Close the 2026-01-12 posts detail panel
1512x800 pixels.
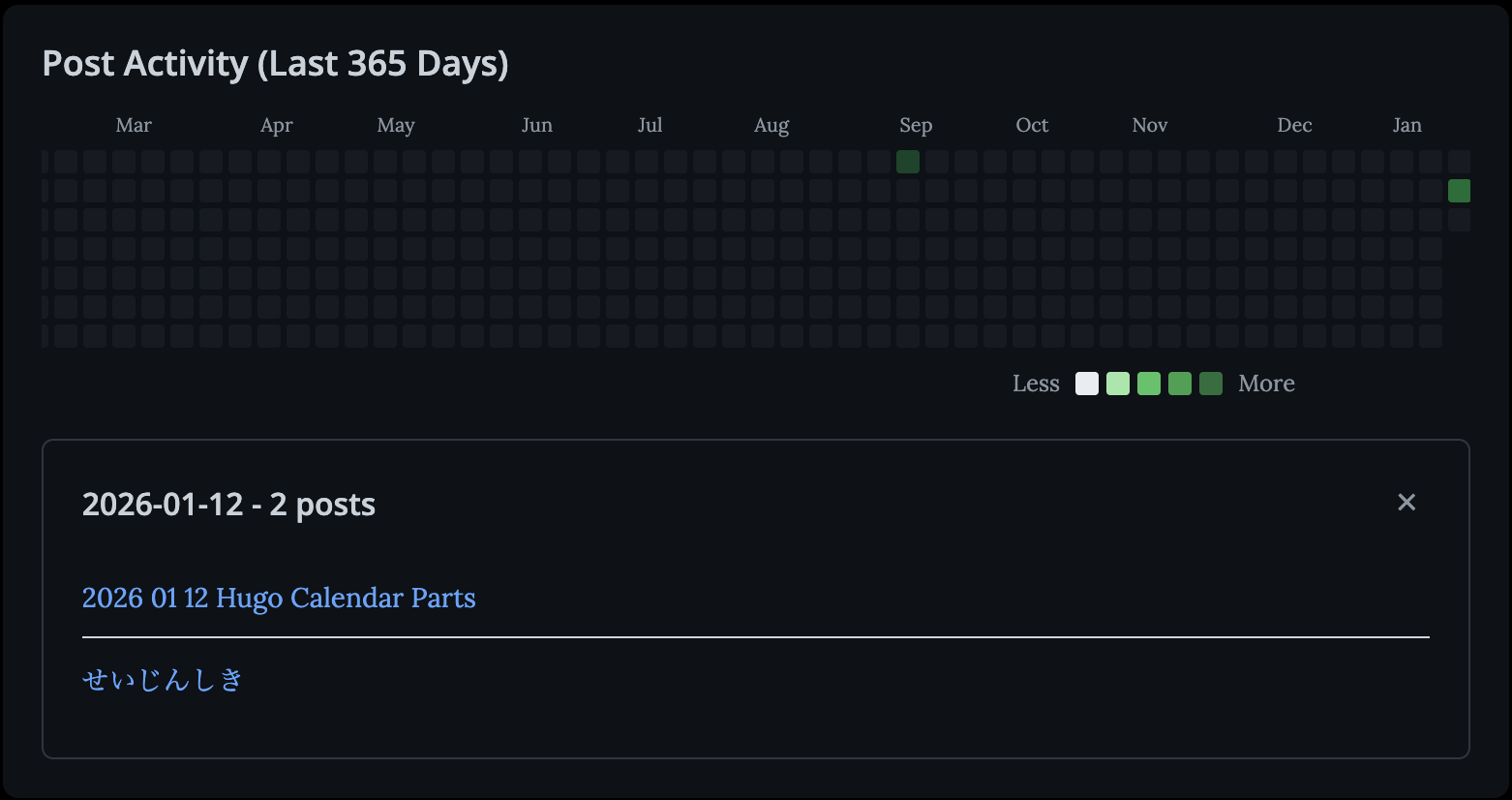tap(1406, 502)
